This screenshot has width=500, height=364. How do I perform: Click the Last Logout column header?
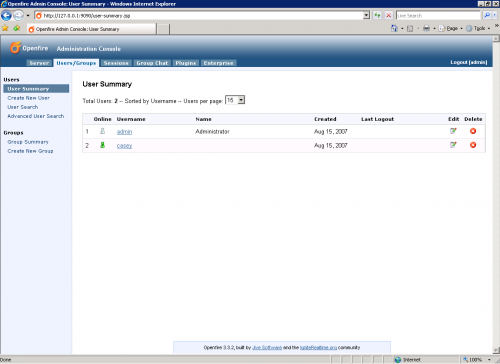click(377, 119)
